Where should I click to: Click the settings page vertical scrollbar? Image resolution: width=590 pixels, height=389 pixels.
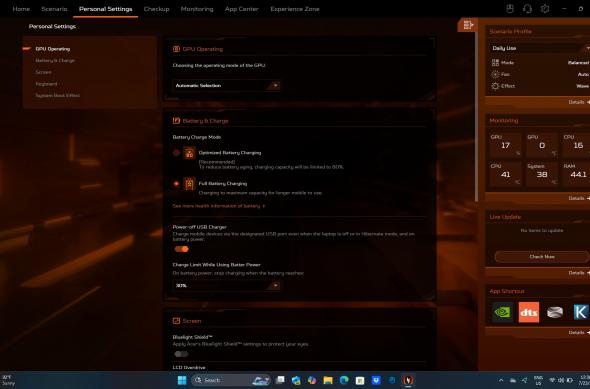click(x=476, y=117)
